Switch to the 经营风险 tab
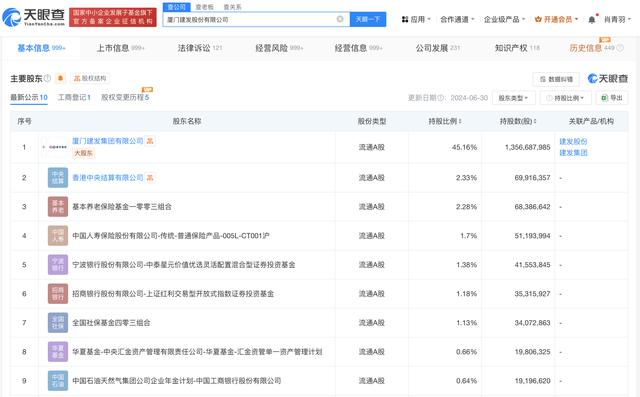Image resolution: width=640 pixels, height=397 pixels. coord(279,48)
